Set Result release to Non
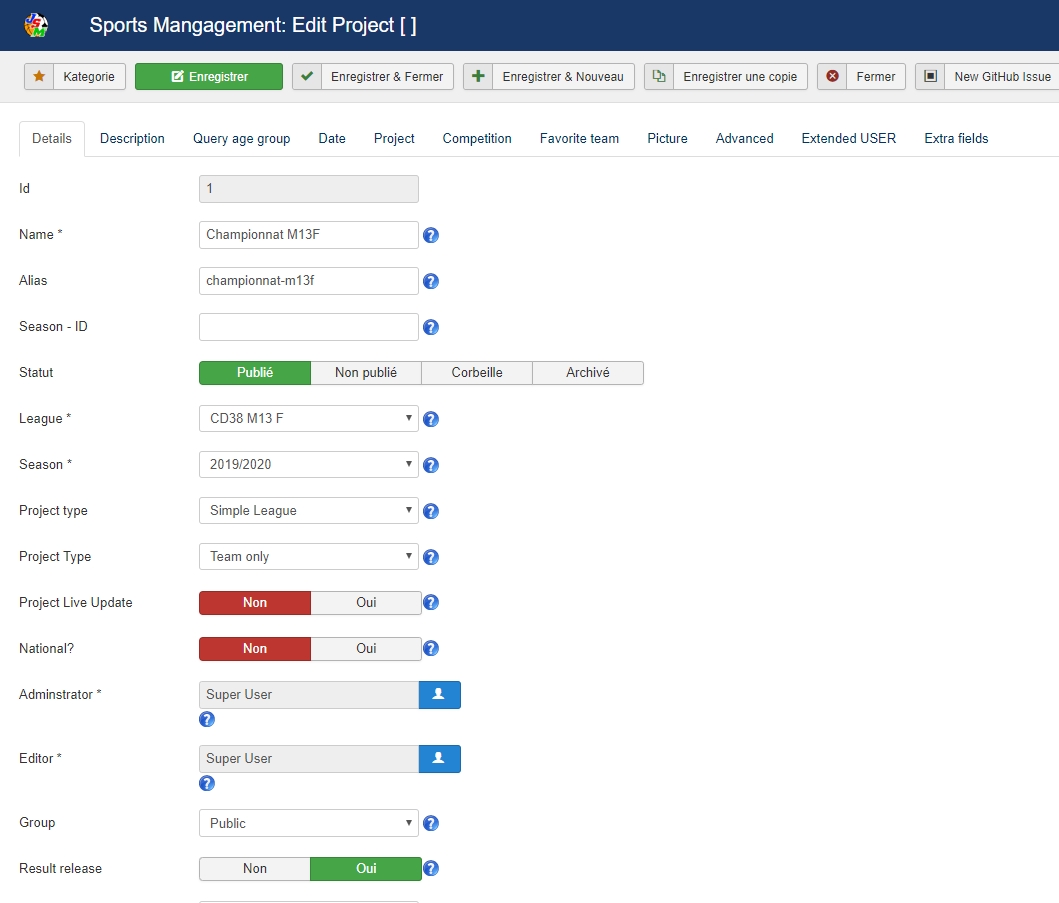This screenshot has height=903, width=1059. click(255, 869)
